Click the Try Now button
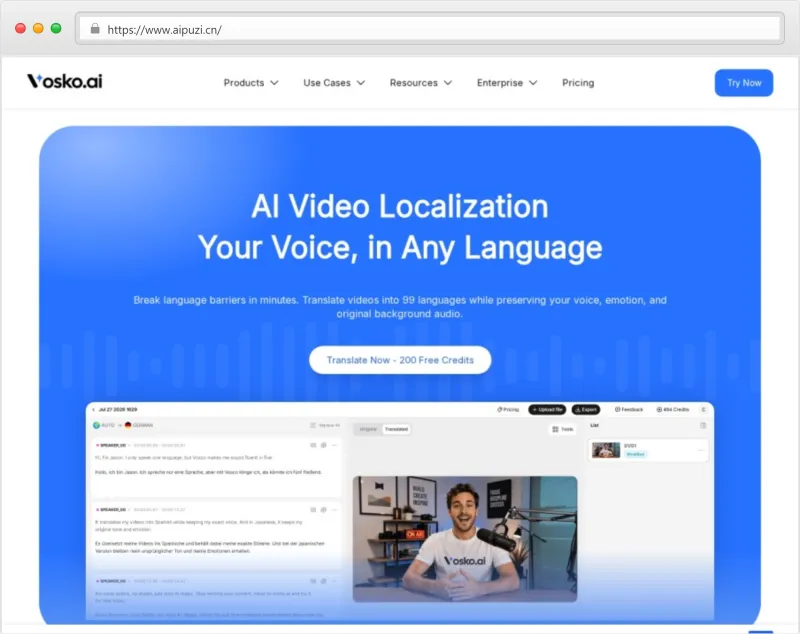 744,83
